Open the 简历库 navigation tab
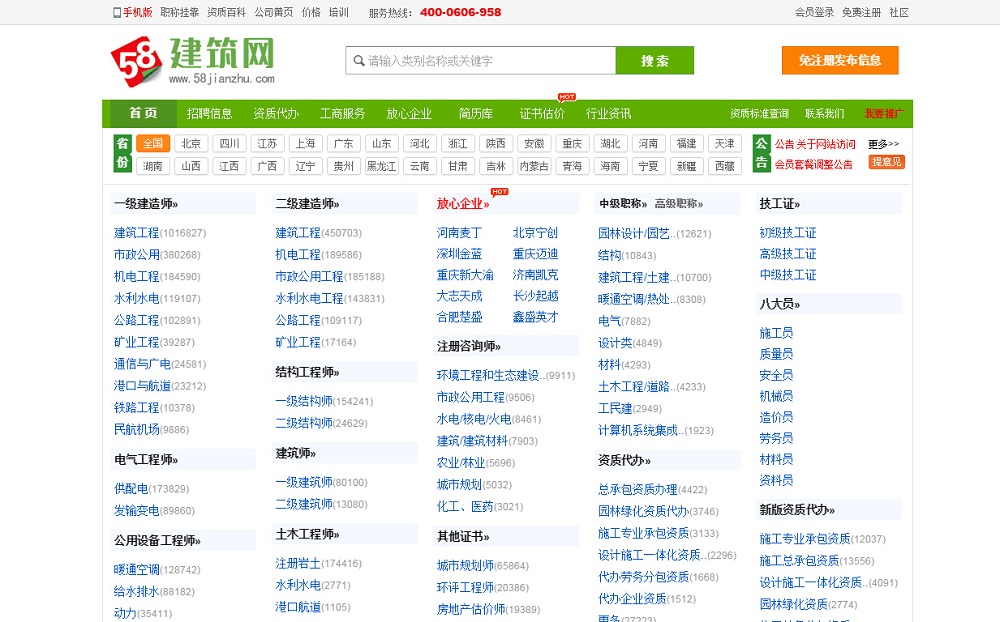1000x622 pixels. tap(476, 114)
